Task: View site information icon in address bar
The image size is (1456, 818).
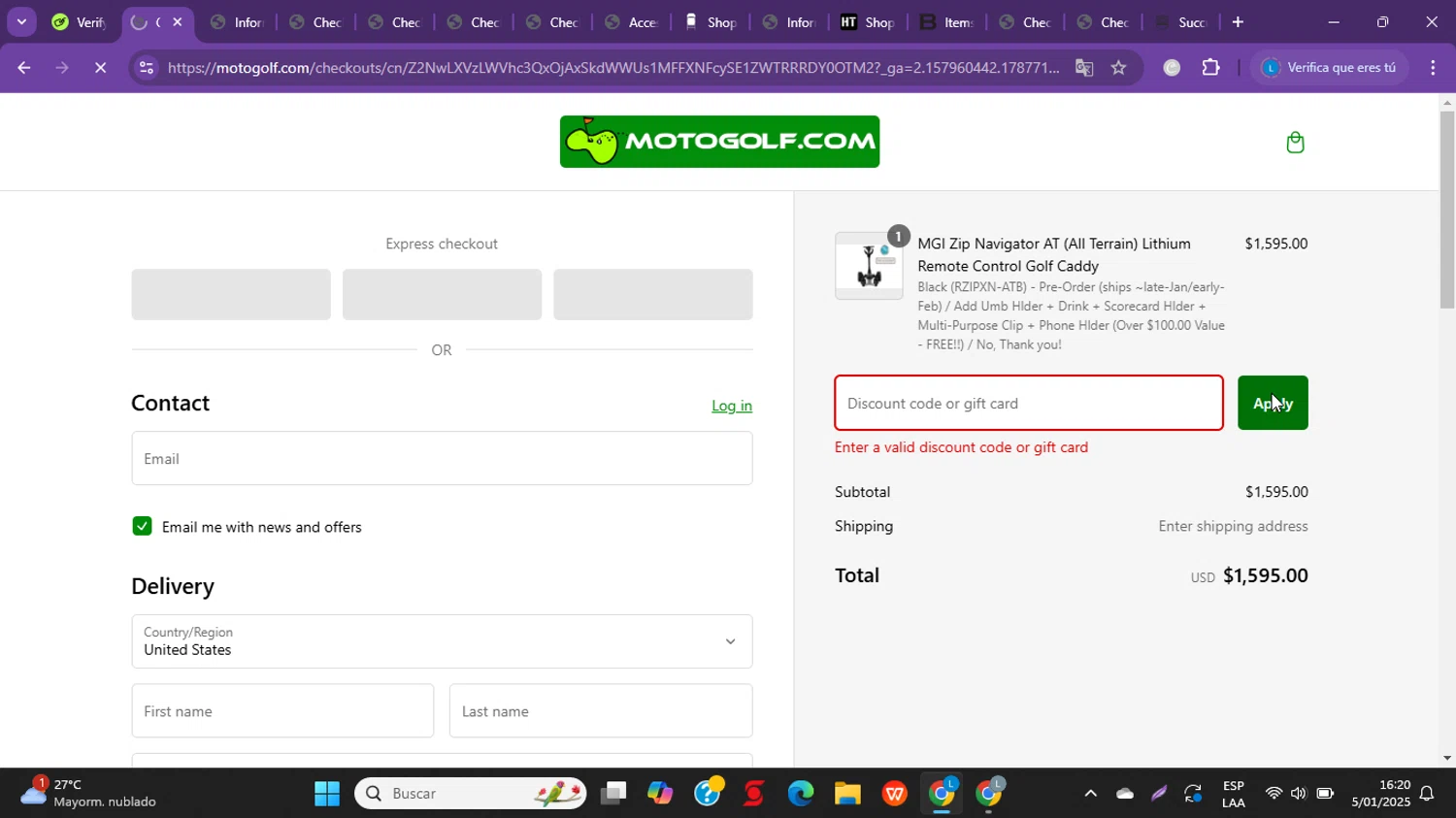Action: 146,68
